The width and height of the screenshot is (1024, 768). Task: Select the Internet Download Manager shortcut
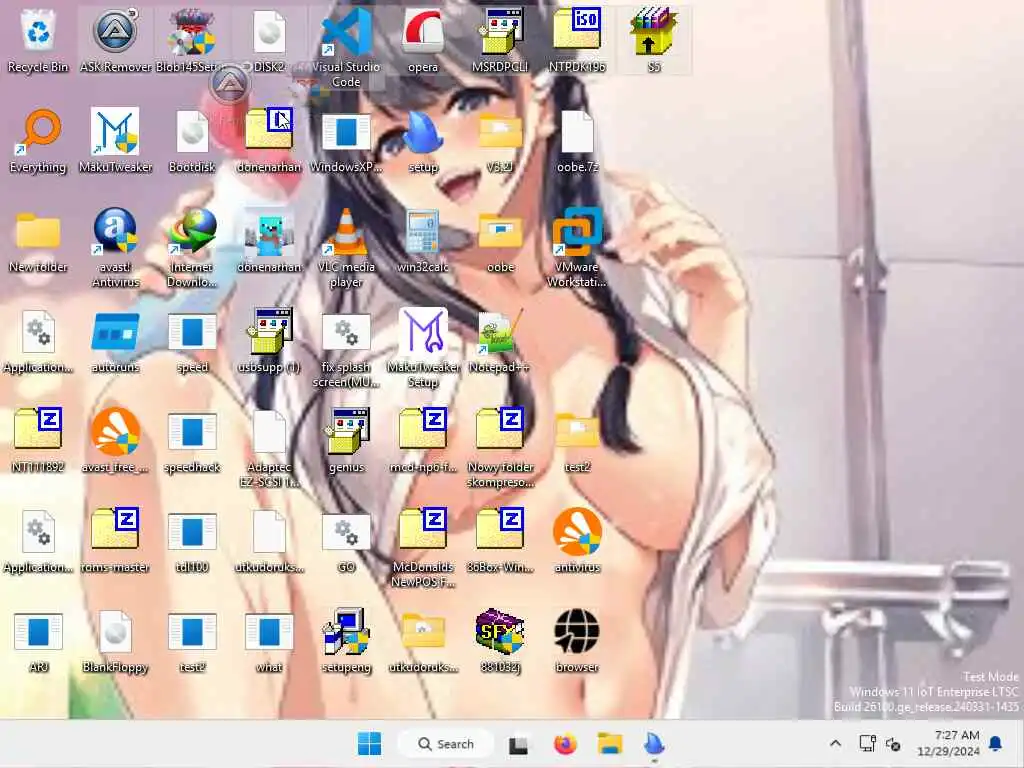[192, 248]
